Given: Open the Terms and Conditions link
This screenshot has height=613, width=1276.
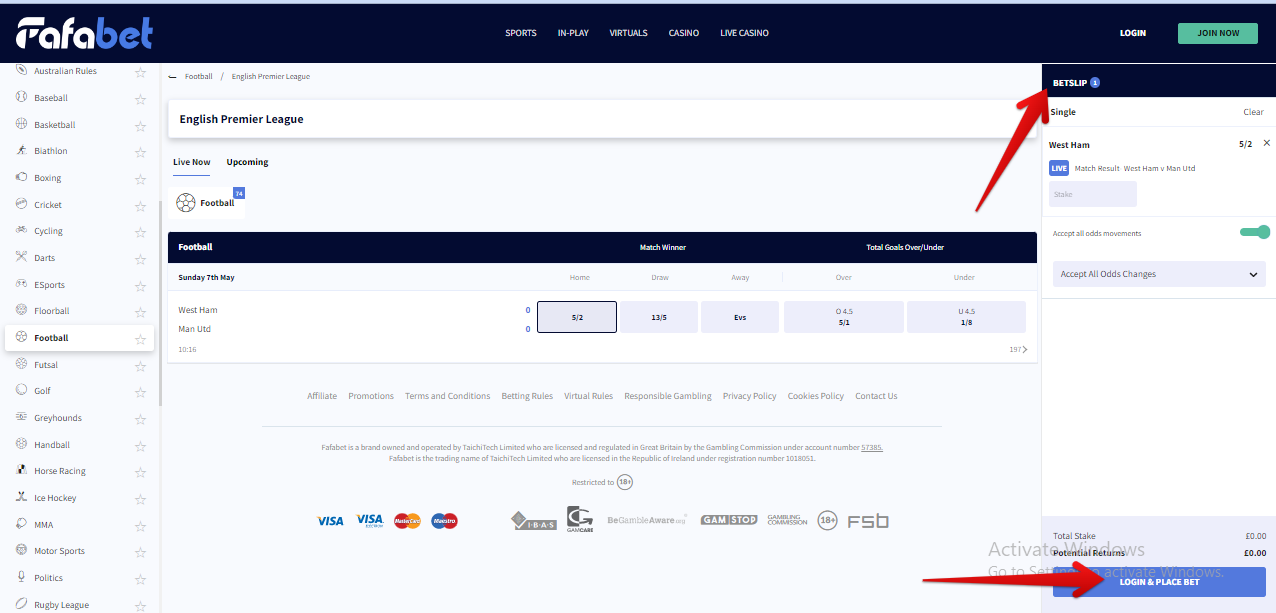Looking at the screenshot, I should pos(447,396).
